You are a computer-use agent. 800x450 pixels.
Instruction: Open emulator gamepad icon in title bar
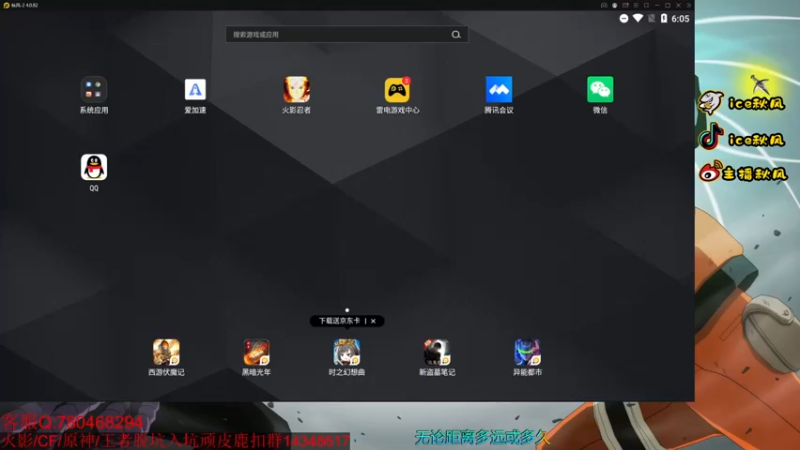click(604, 5)
